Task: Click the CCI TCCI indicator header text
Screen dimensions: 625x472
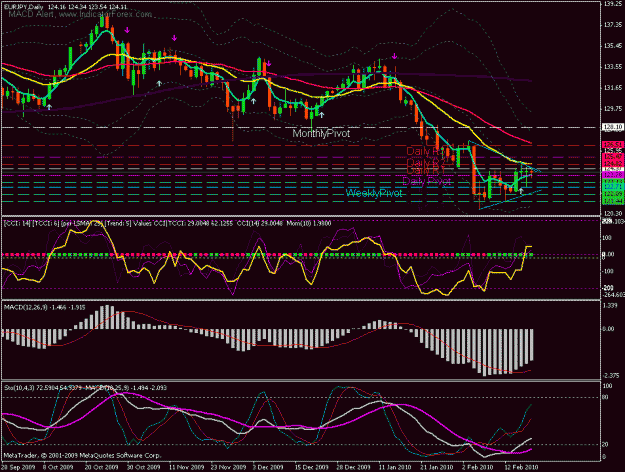Action: click(167, 224)
